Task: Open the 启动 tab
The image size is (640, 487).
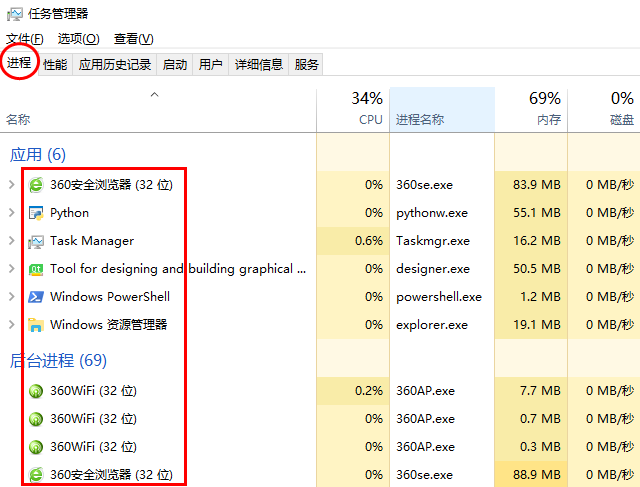Action: tap(175, 65)
